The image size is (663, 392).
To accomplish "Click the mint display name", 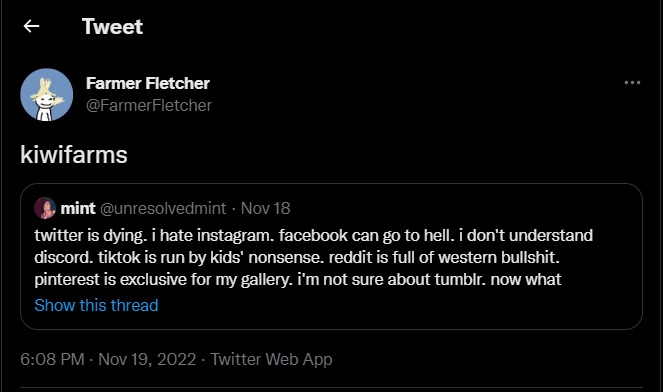I will pos(78,208).
